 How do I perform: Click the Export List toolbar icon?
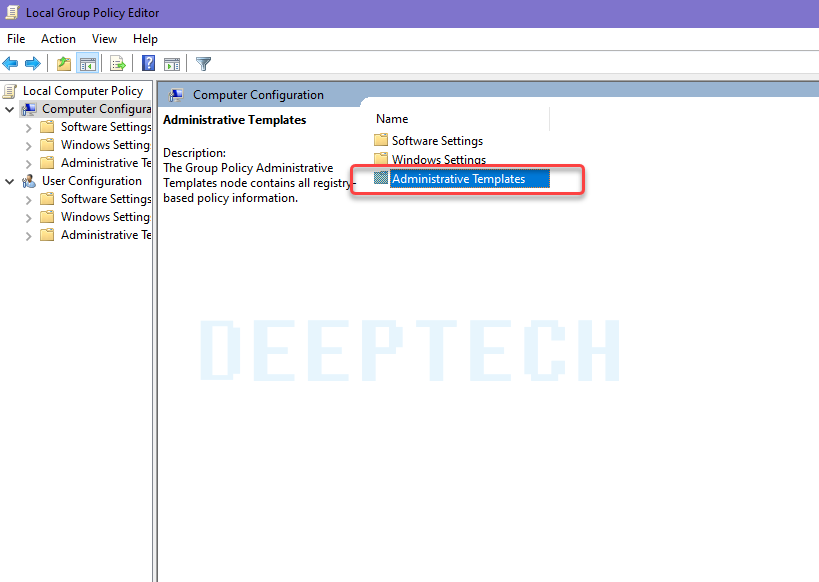coord(118,64)
